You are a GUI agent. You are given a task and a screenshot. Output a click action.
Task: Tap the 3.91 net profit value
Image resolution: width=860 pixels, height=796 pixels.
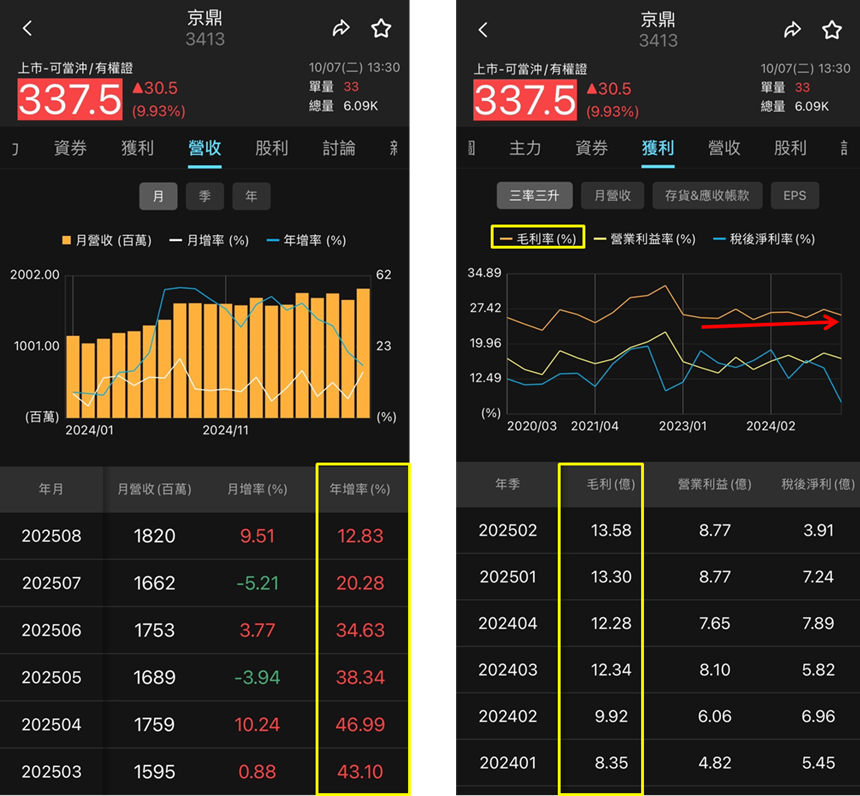[818, 530]
